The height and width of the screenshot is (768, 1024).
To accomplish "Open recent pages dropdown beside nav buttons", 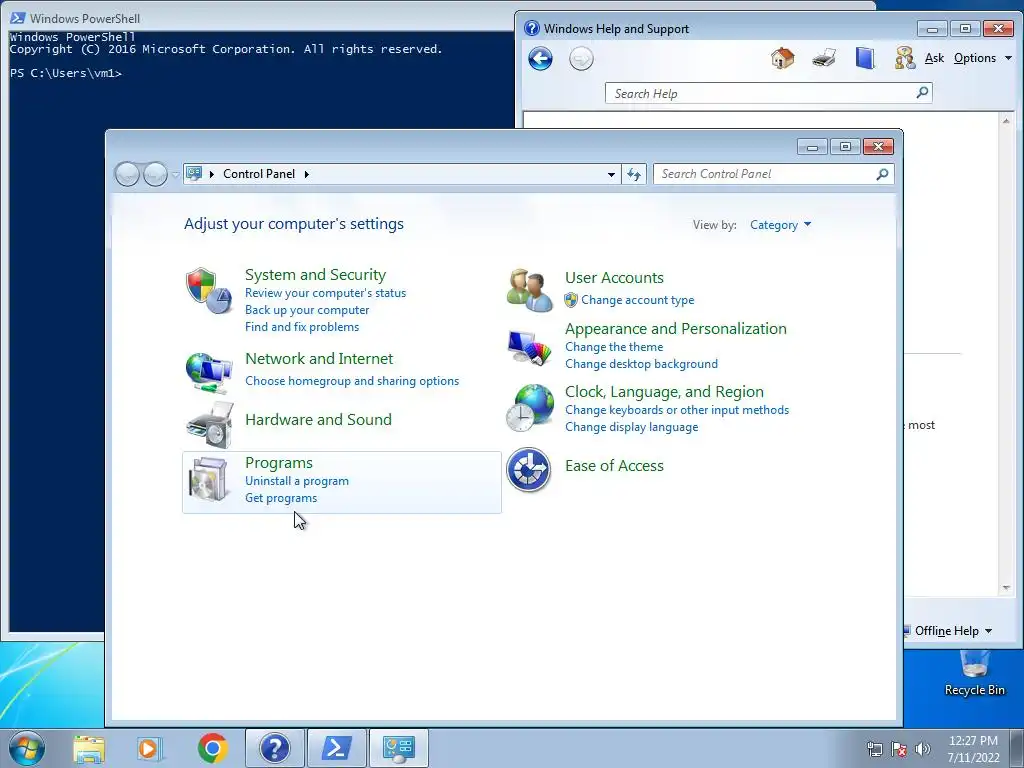I will point(176,174).
